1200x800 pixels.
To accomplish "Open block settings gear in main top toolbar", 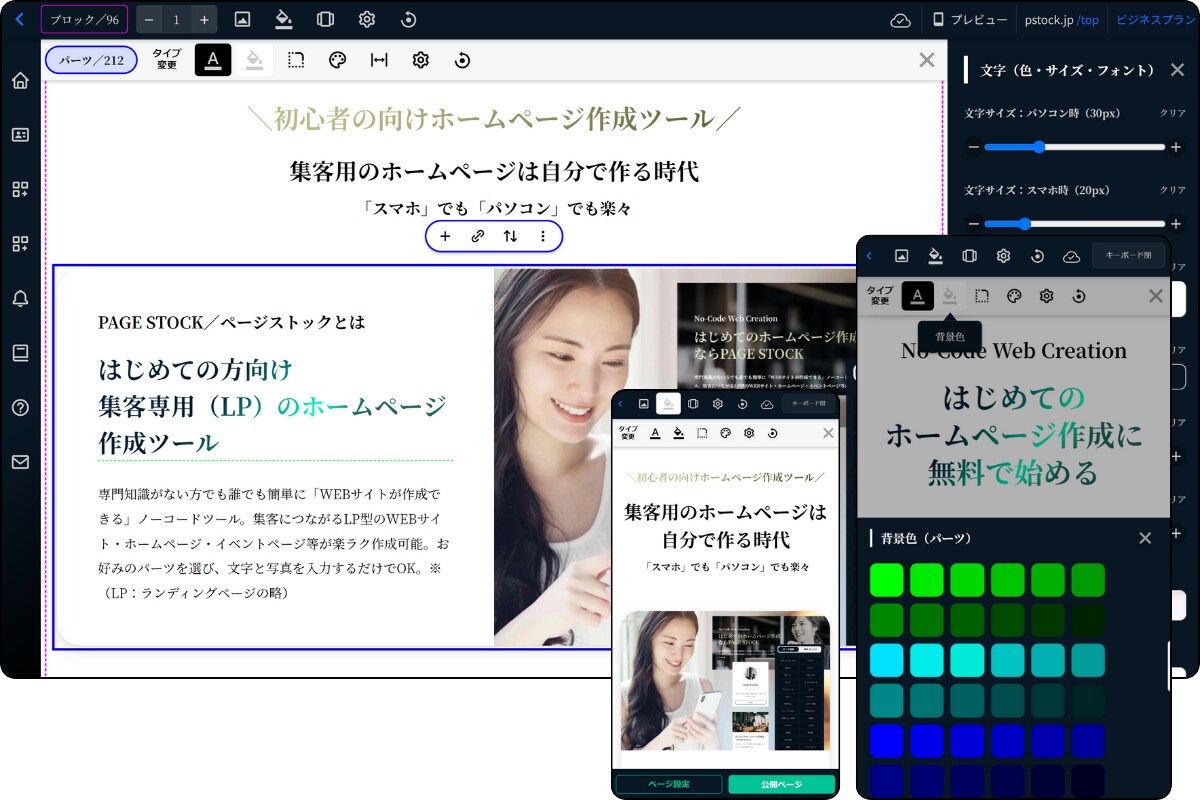I will coord(367,19).
